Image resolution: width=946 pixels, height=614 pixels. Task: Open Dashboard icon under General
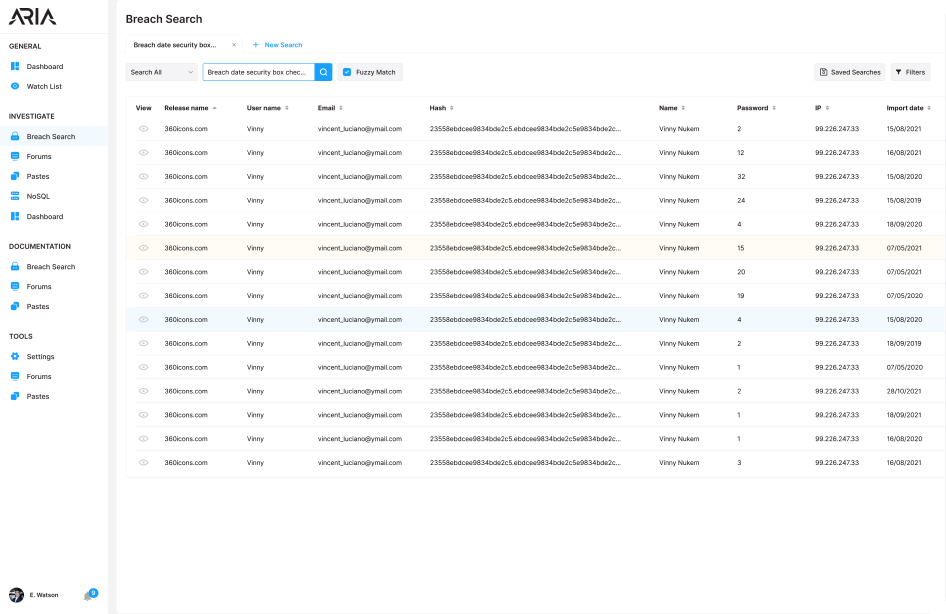pos(15,66)
